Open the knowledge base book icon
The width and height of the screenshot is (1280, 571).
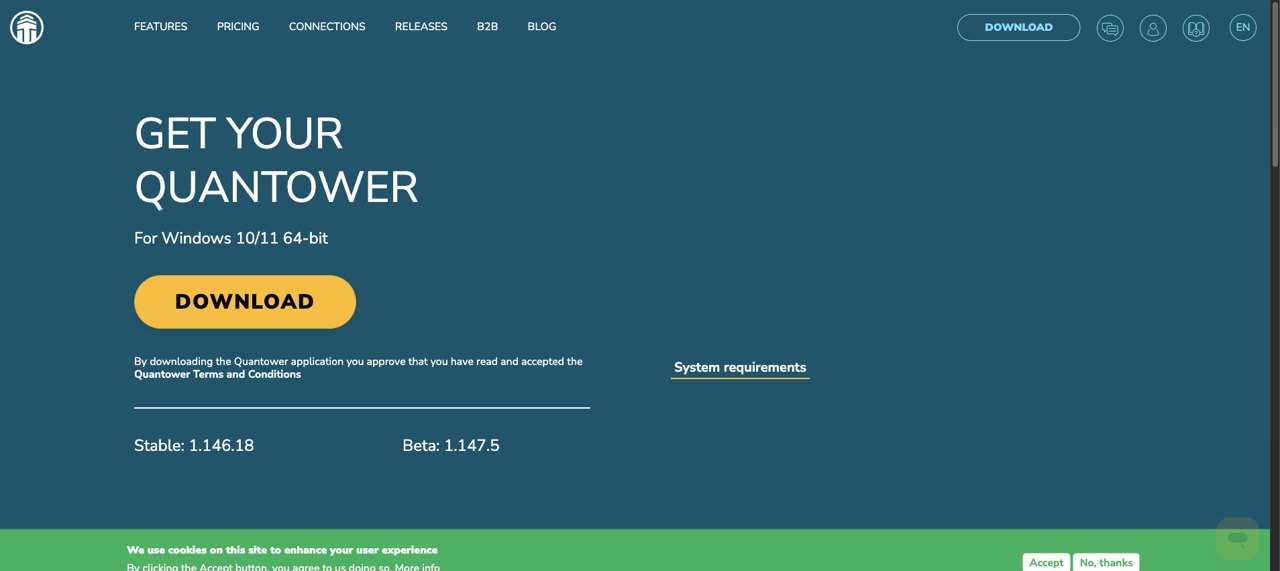click(1196, 28)
